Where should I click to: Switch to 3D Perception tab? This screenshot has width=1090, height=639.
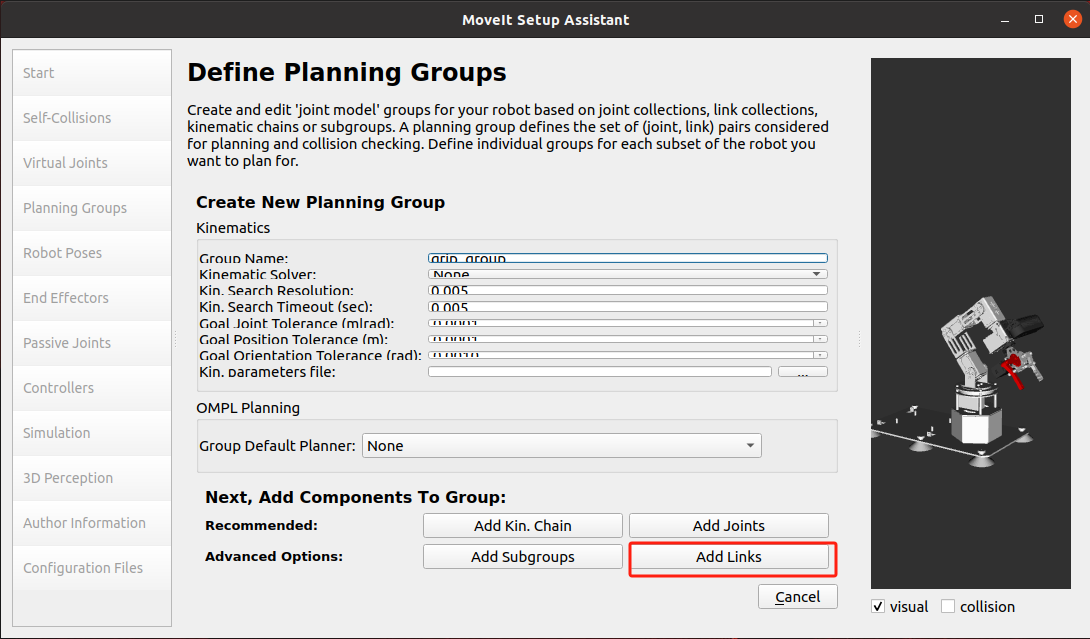92,478
